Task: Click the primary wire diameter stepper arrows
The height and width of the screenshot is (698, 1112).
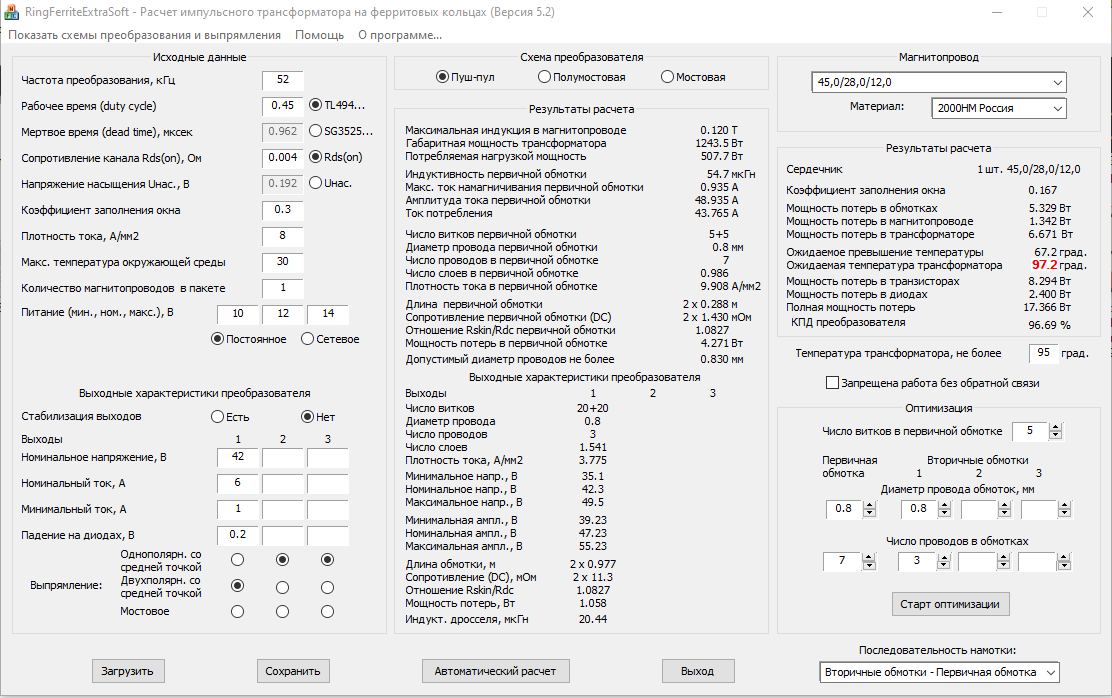Action: point(869,509)
